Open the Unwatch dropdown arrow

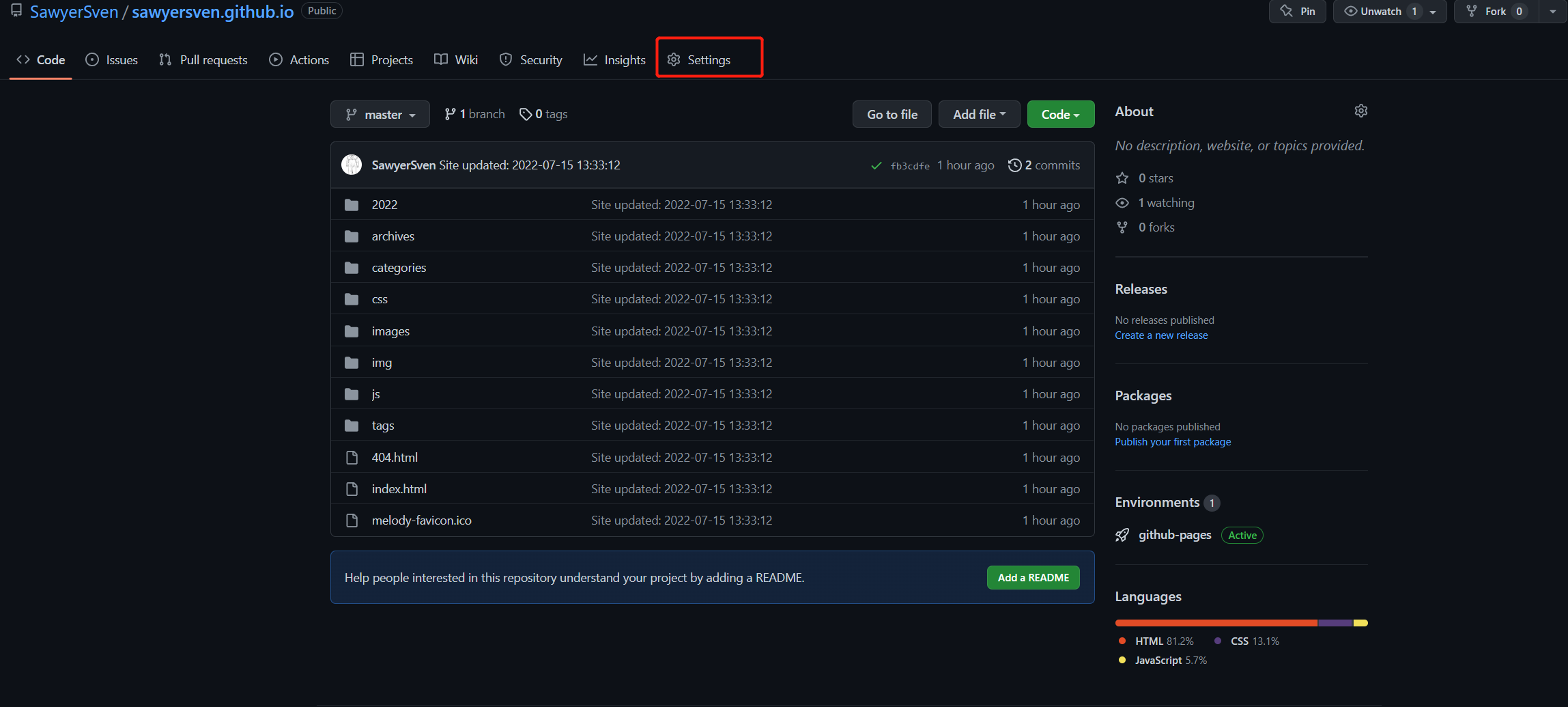click(1433, 12)
